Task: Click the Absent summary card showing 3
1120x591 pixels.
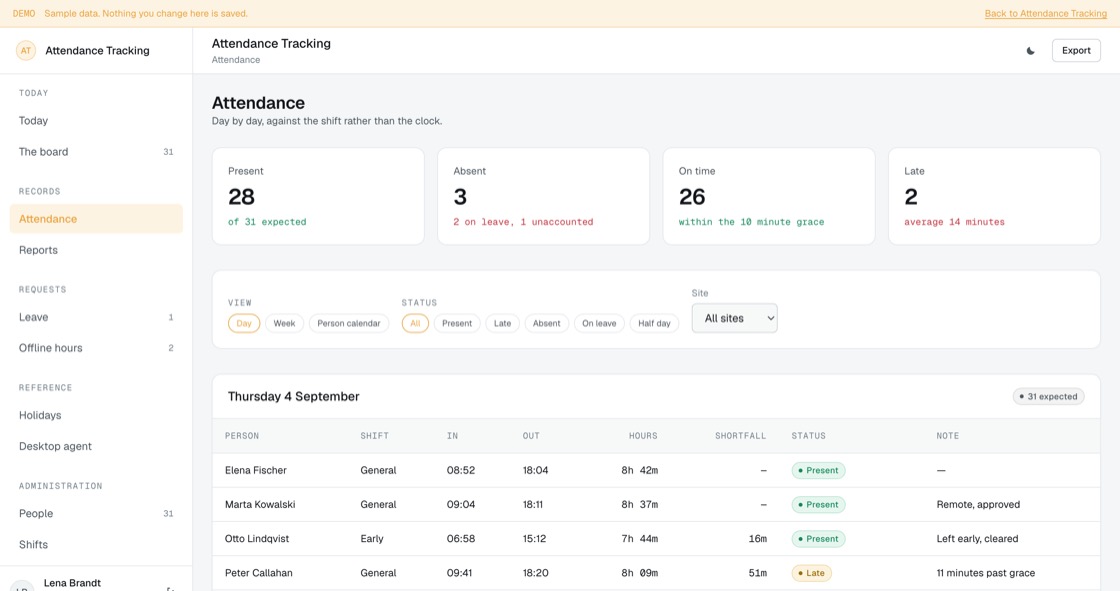Action: click(544, 197)
